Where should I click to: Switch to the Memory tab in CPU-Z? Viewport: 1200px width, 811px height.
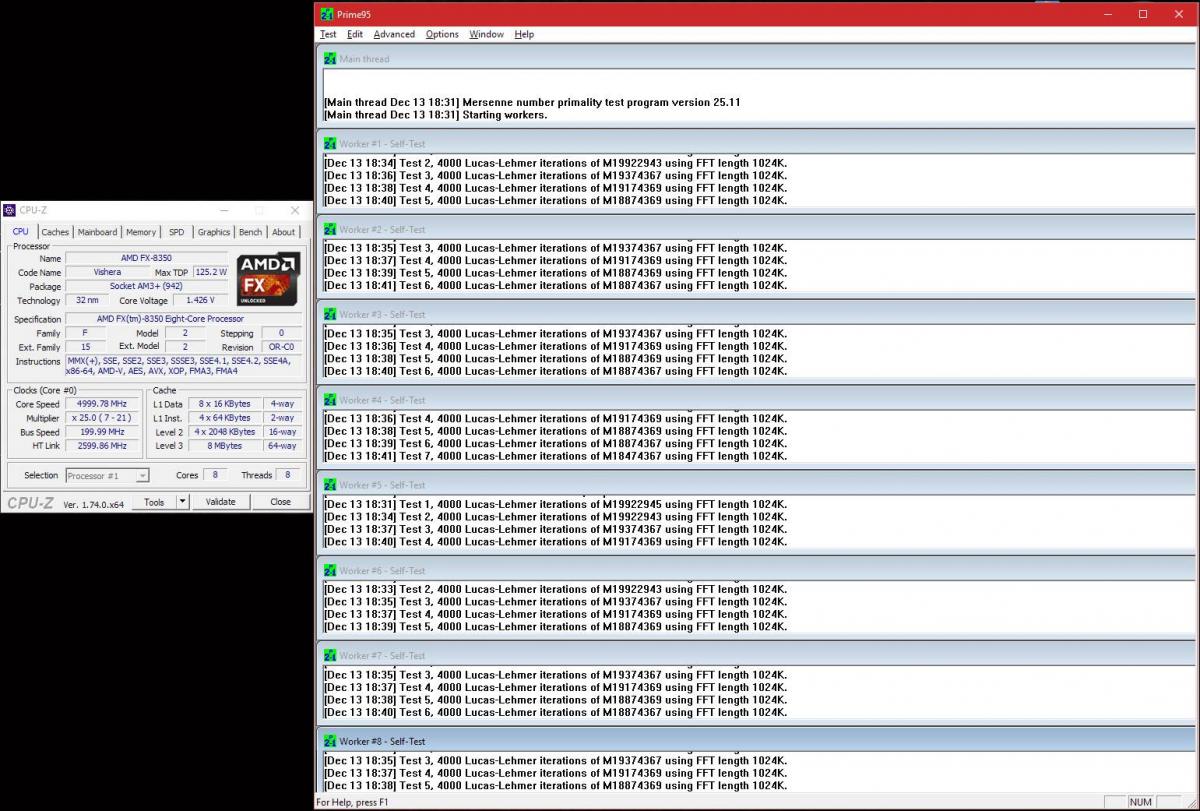[141, 232]
